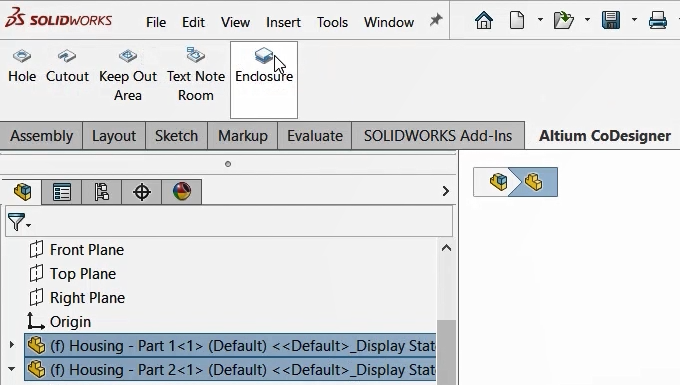Expand the manager tabs right chevron
This screenshot has width=680, height=385.
click(x=445, y=191)
